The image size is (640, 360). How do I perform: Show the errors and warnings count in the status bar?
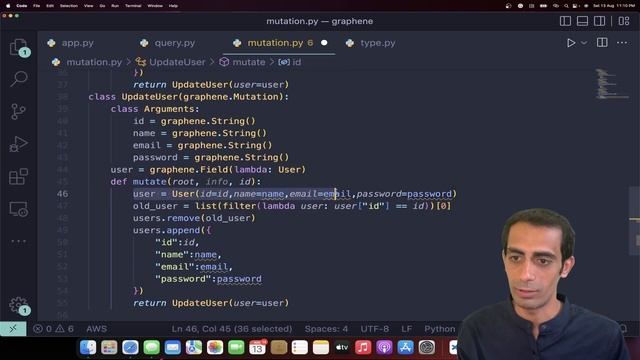[x=53, y=329]
